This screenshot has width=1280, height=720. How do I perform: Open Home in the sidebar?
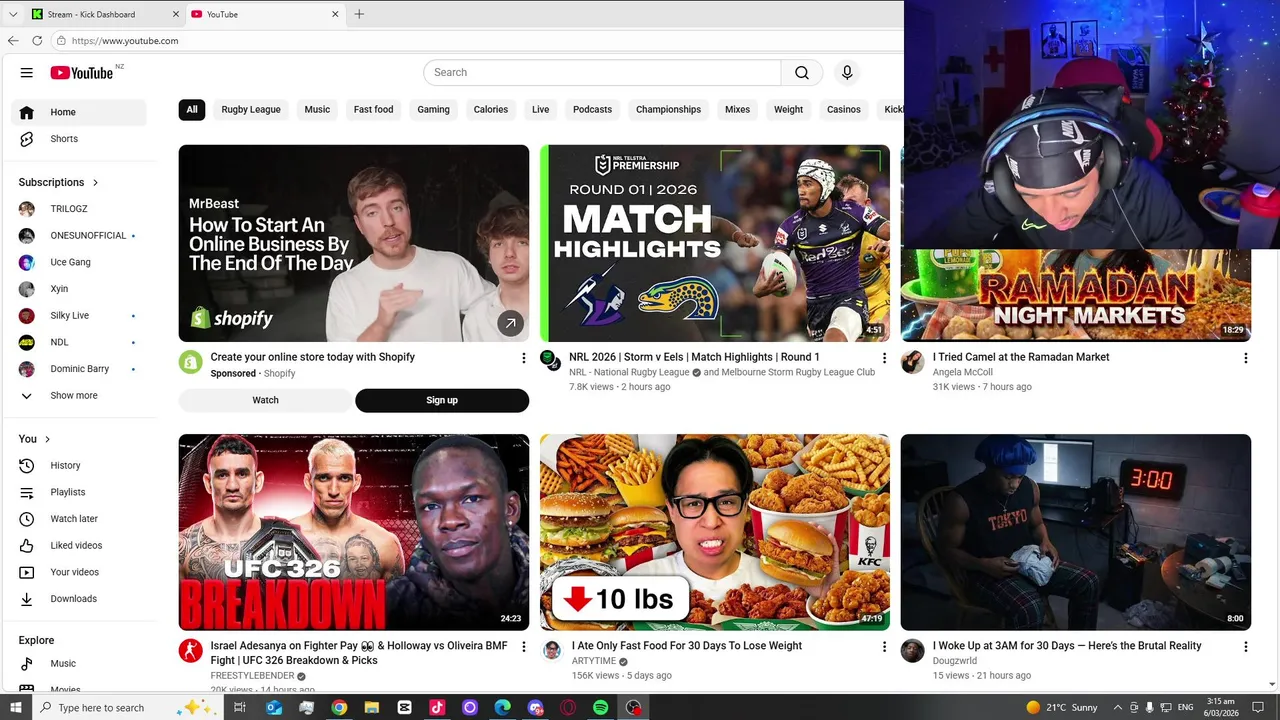(x=79, y=112)
